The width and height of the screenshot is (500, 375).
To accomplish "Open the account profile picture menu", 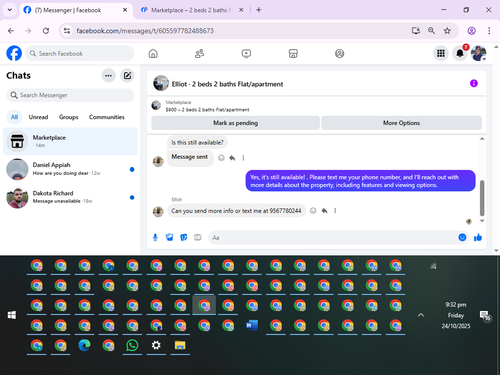I will (x=478, y=53).
